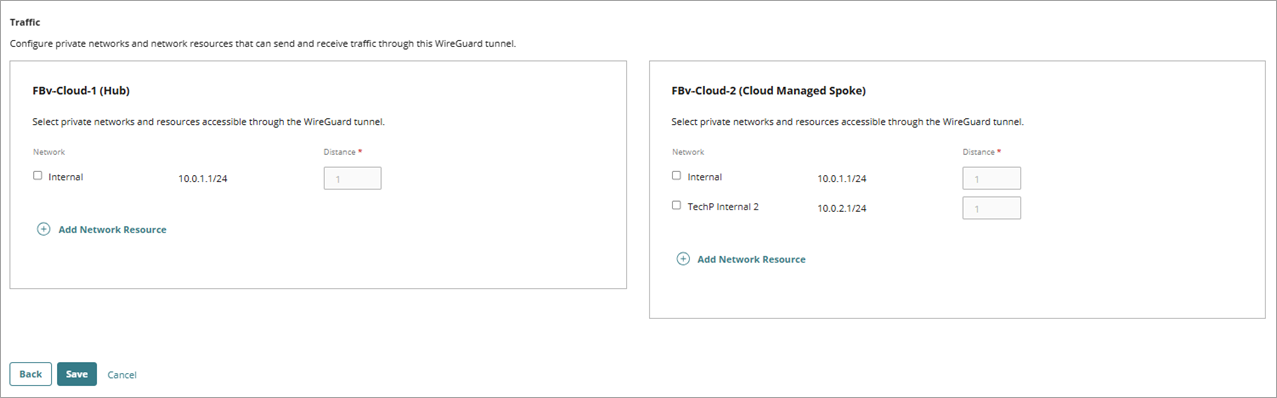Focus Distance field for TechP Internal 2
This screenshot has width=1277, height=398.
tap(991, 208)
